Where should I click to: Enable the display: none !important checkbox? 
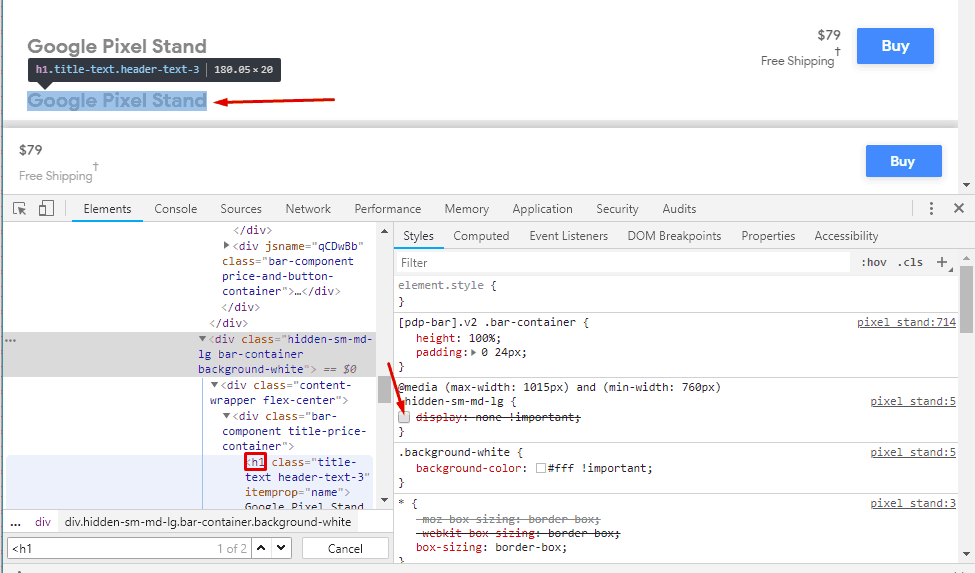(404, 417)
